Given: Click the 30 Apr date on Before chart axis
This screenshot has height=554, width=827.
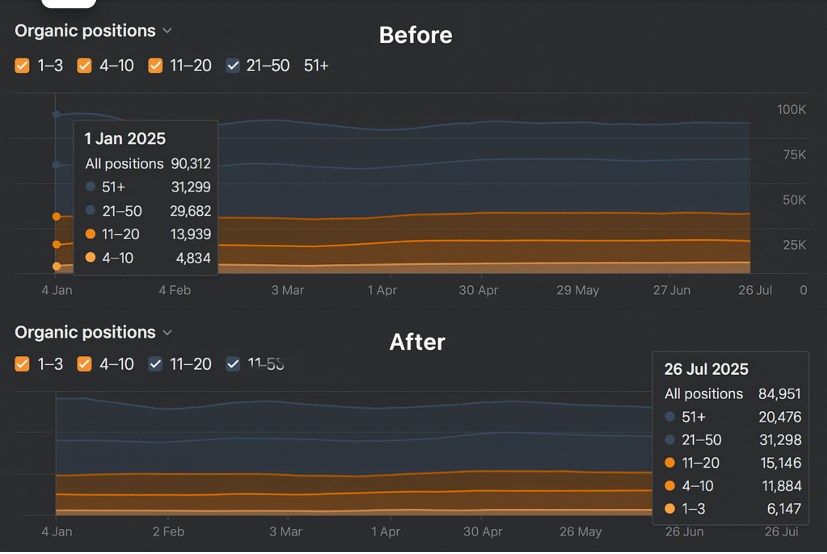Looking at the screenshot, I should pos(478,290).
